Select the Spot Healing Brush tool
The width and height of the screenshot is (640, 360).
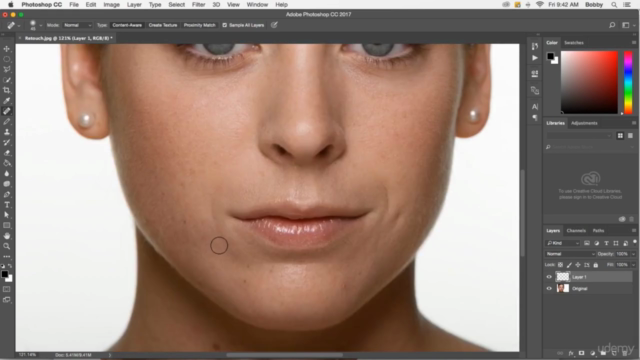[x=7, y=111]
